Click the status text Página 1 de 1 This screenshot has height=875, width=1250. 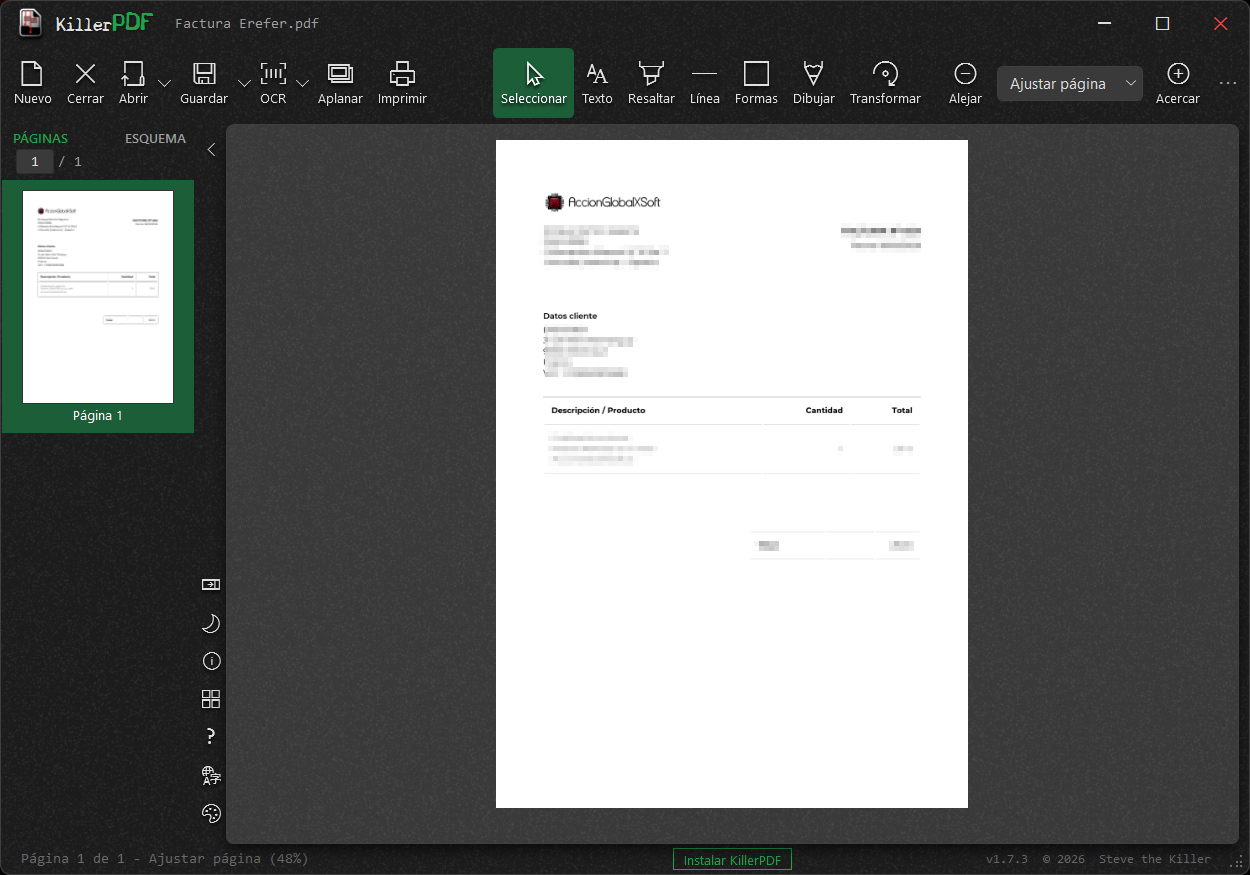coord(73,859)
